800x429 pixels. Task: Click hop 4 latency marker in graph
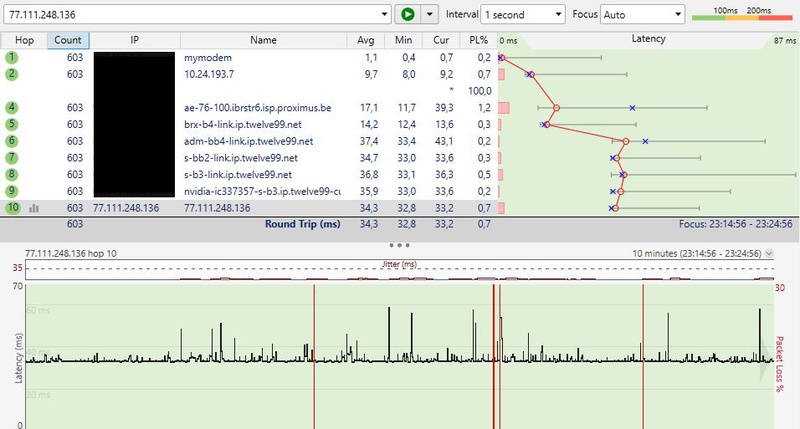(557, 108)
